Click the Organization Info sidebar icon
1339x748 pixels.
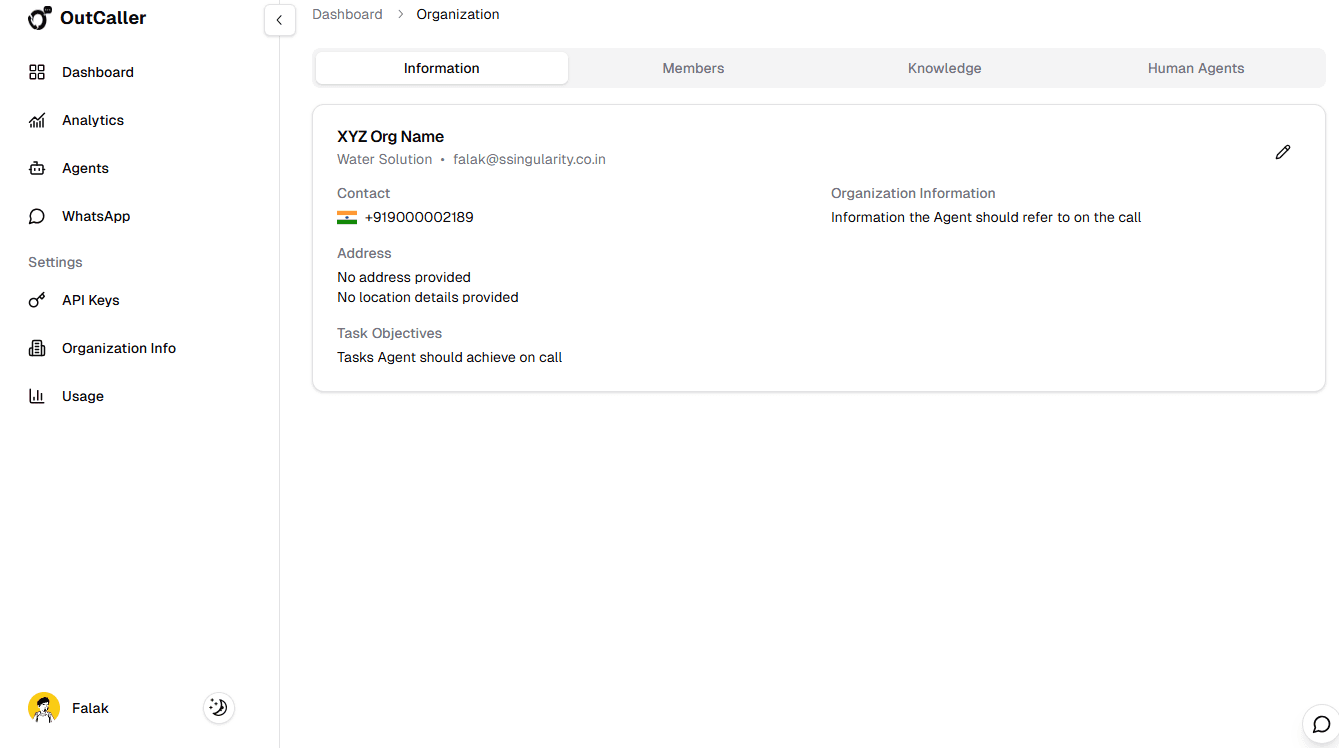(37, 348)
